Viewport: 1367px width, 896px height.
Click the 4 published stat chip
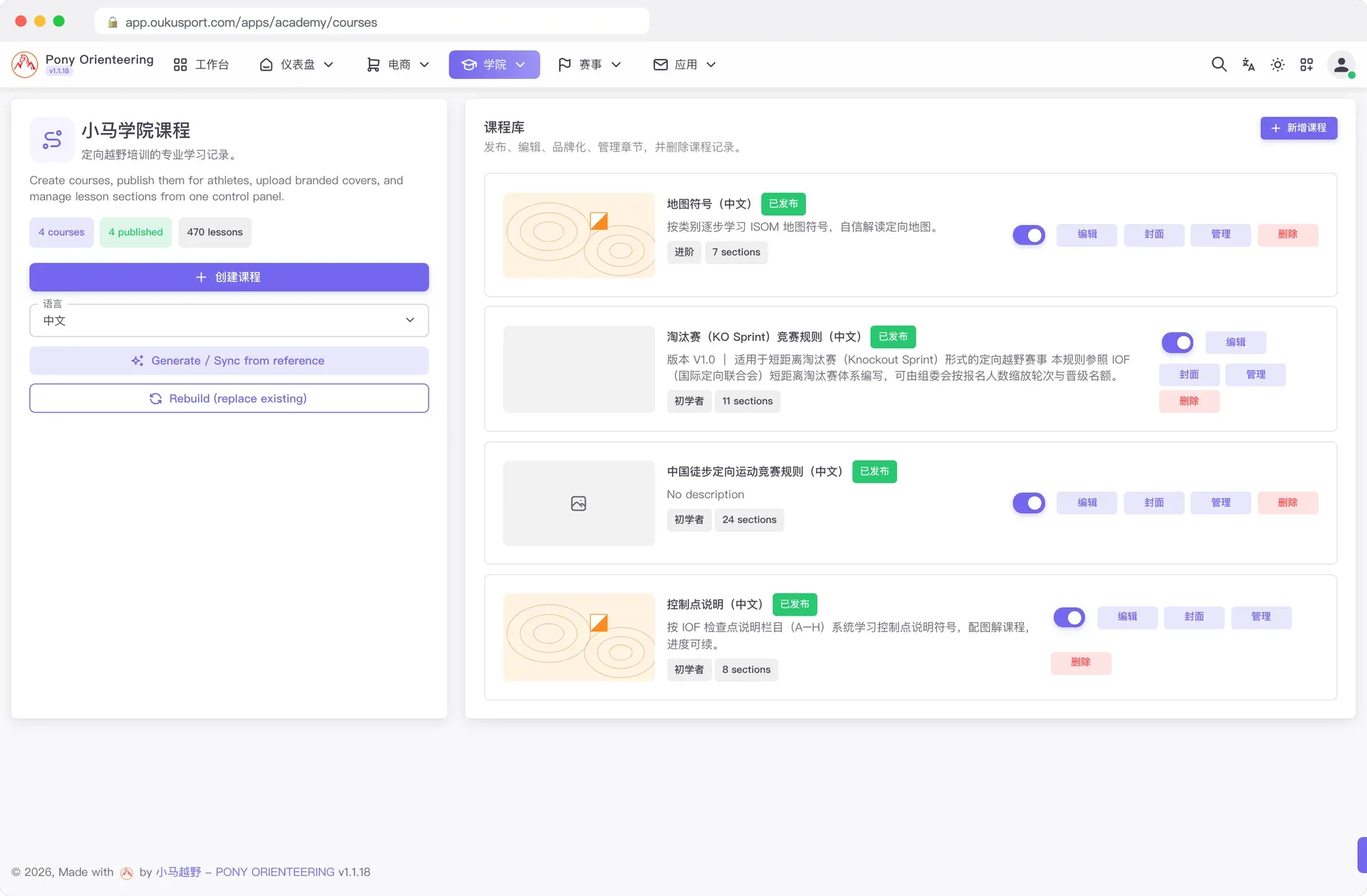(x=135, y=233)
